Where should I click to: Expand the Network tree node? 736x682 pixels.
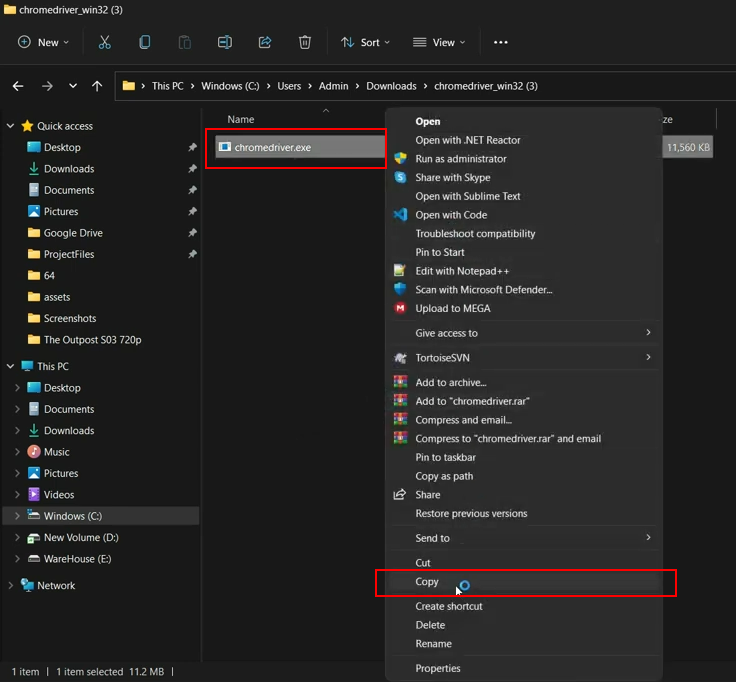pos(11,586)
